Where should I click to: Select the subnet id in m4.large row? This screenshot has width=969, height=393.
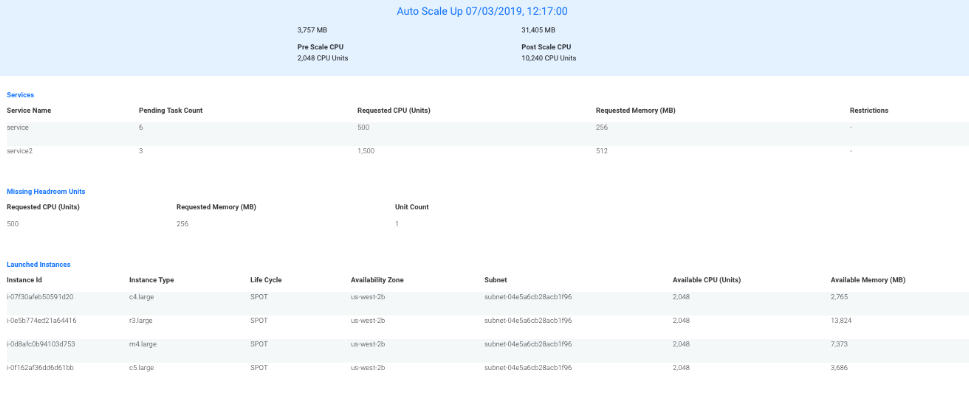click(x=528, y=344)
